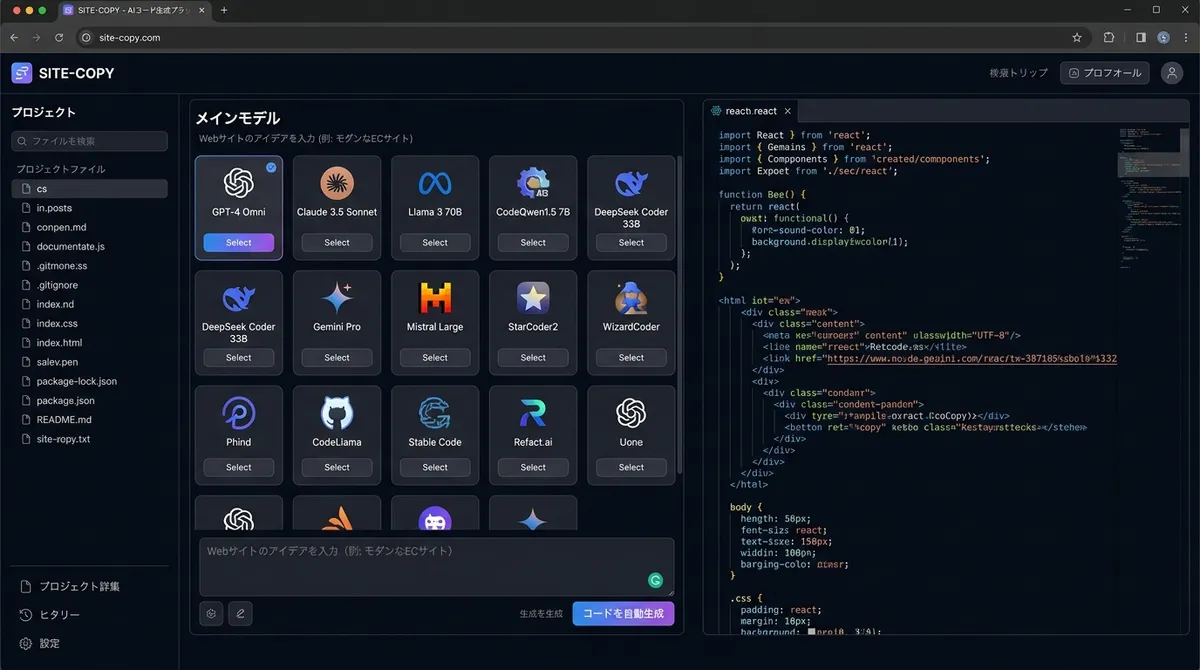Click the CodeLlama GitHub cat logo
1200x670 pixels.
[x=337, y=413]
